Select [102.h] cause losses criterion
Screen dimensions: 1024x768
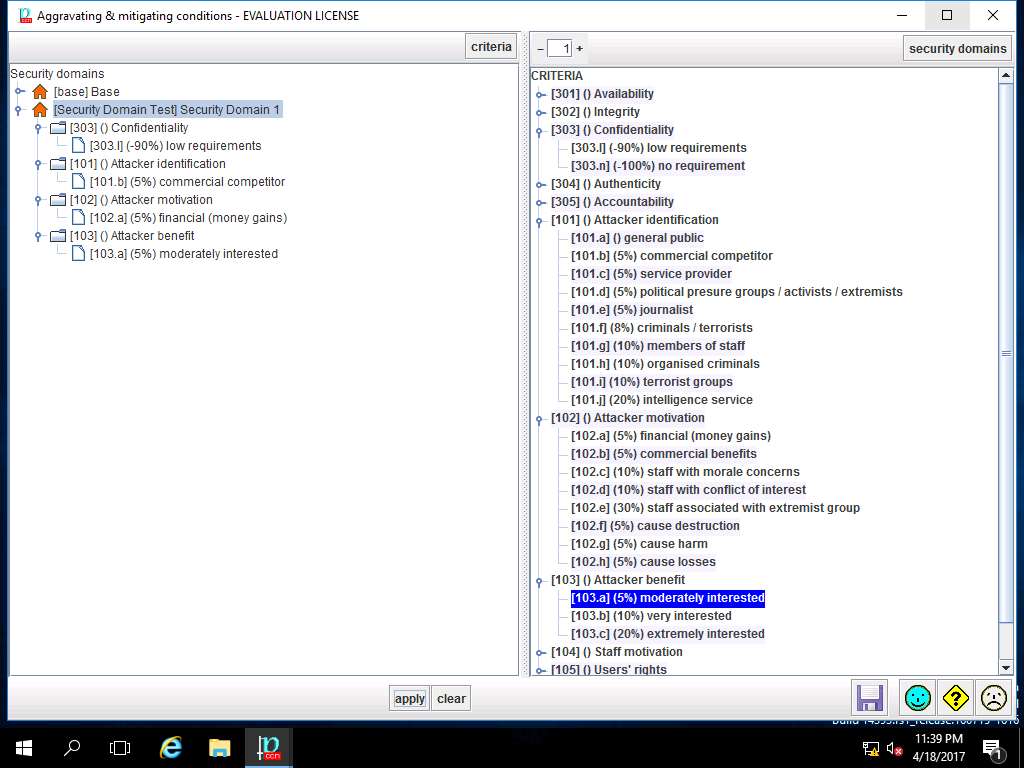pos(643,562)
